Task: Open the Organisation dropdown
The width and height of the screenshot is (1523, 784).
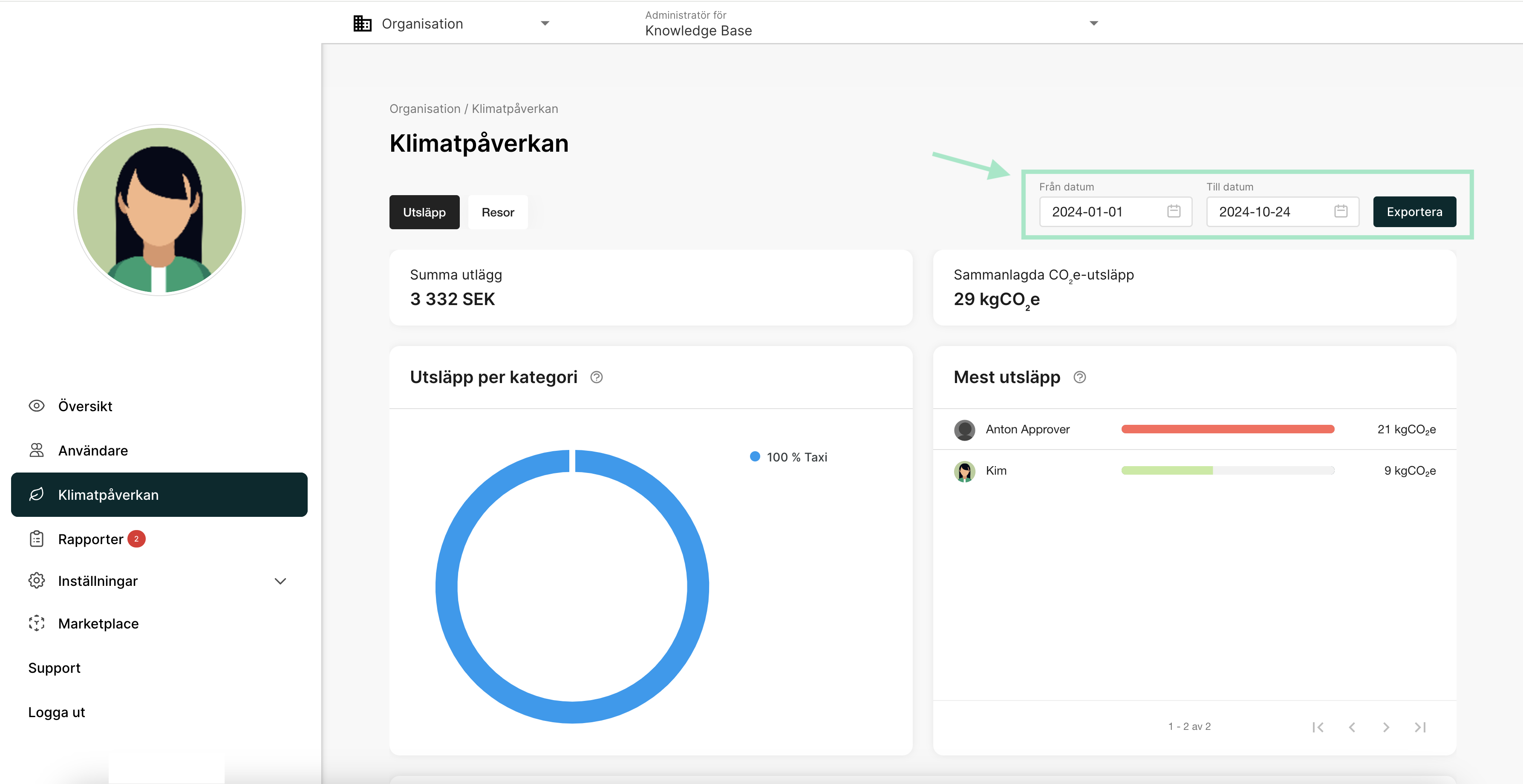Action: tap(452, 24)
